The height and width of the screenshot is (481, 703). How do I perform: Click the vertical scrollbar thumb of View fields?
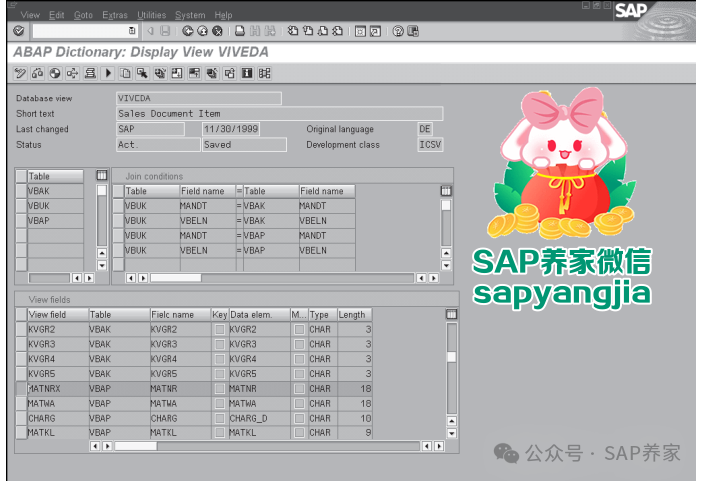pyautogui.click(x=451, y=357)
